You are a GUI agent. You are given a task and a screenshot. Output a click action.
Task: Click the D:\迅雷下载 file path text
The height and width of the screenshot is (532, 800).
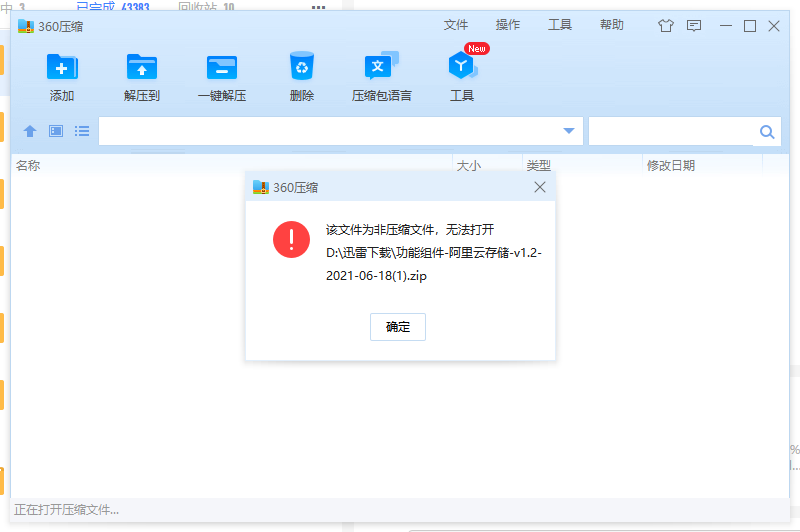pyautogui.click(x=434, y=264)
